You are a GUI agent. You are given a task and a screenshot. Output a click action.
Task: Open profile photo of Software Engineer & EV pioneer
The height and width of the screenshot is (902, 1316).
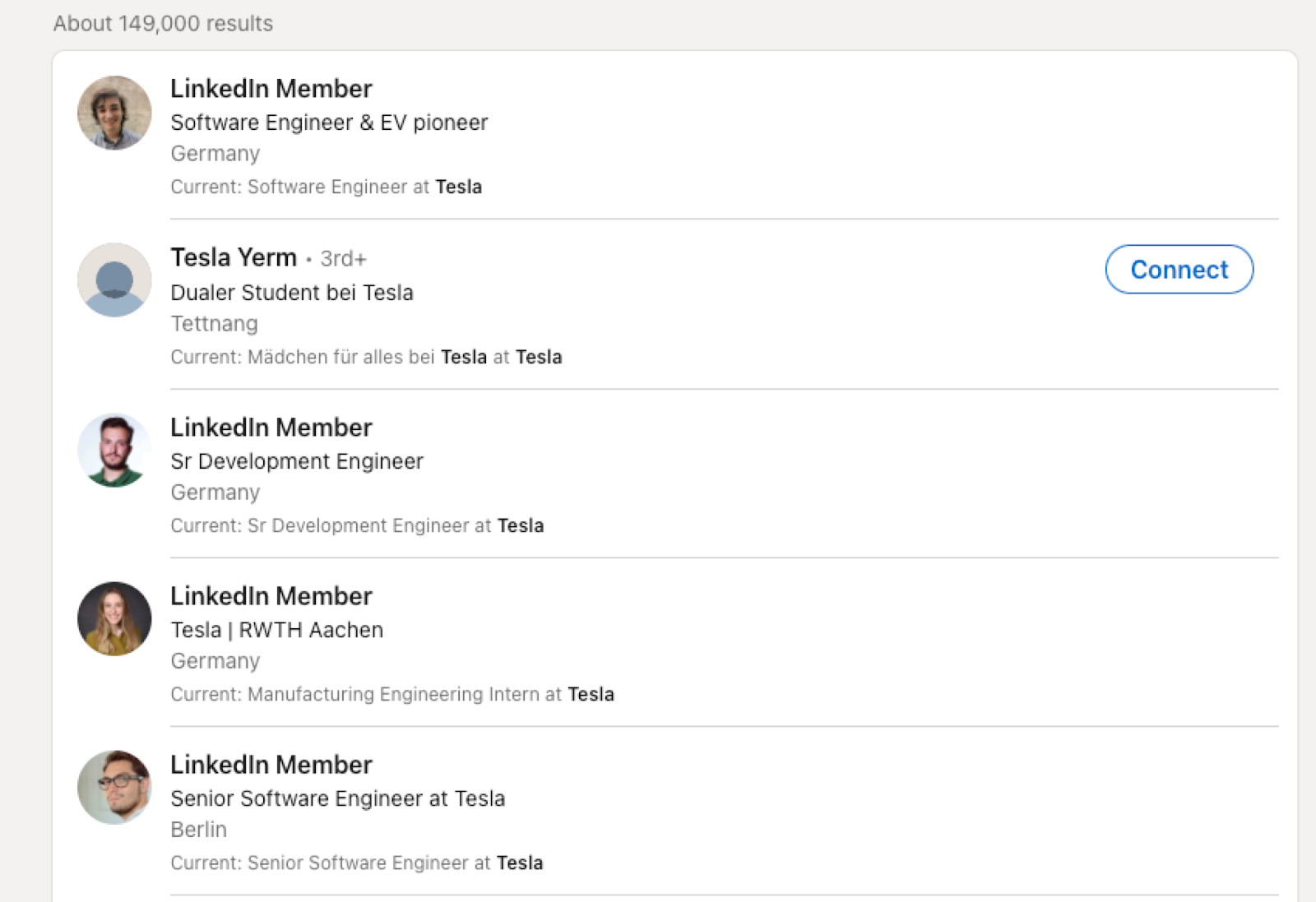(114, 113)
